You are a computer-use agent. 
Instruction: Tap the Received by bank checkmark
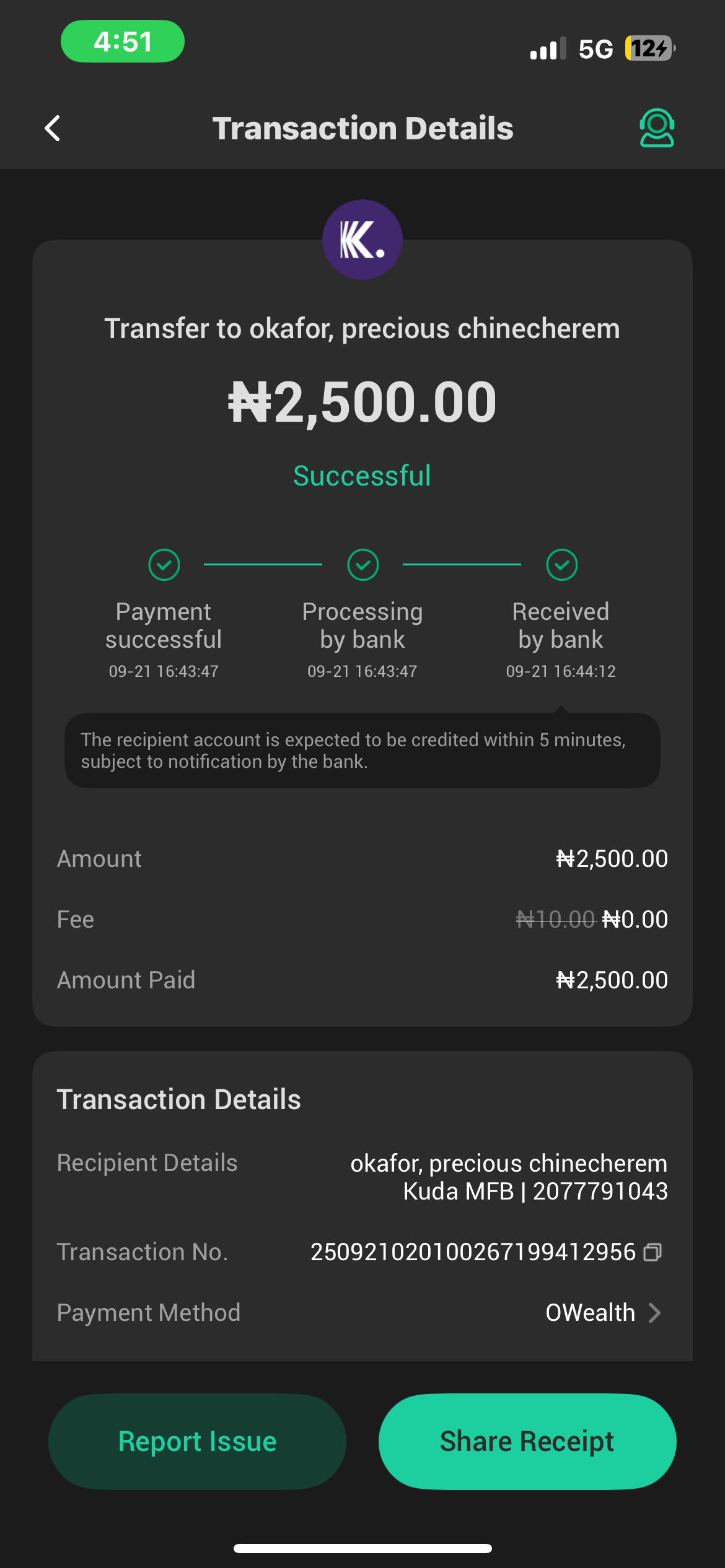pyautogui.click(x=561, y=565)
